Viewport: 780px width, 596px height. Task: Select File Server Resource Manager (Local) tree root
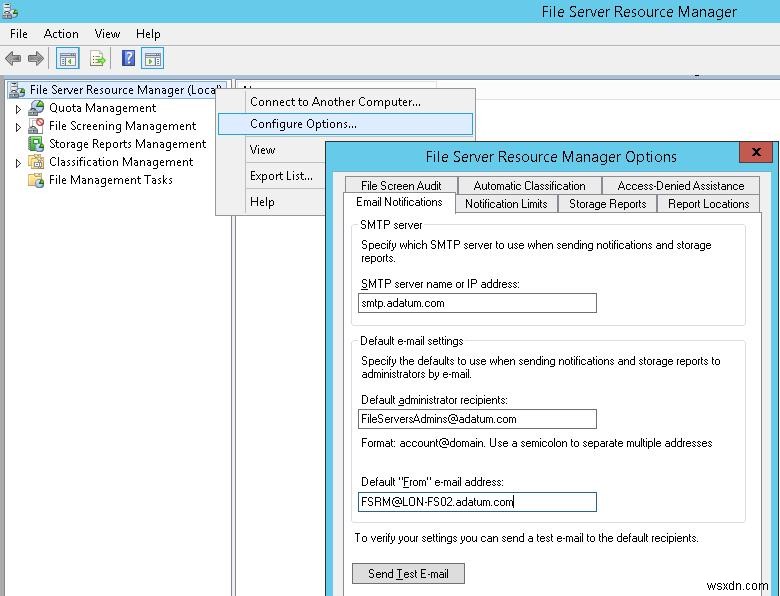(x=125, y=90)
